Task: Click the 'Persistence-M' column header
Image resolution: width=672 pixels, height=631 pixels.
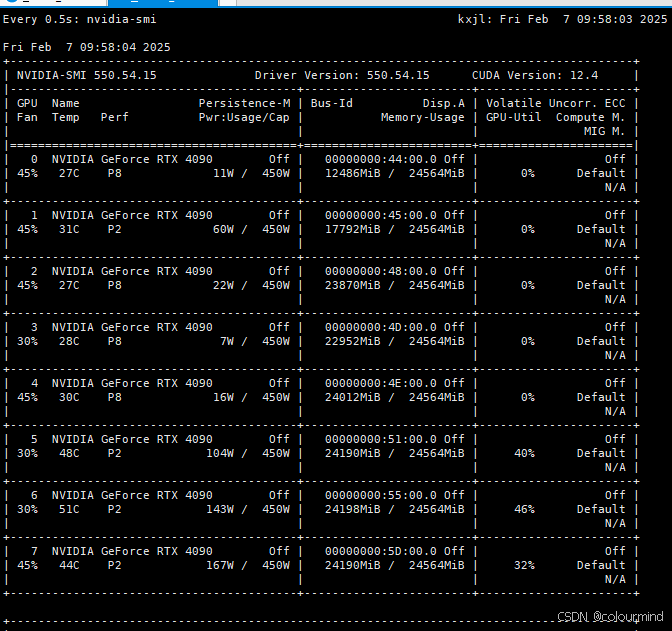Action: 244,103
